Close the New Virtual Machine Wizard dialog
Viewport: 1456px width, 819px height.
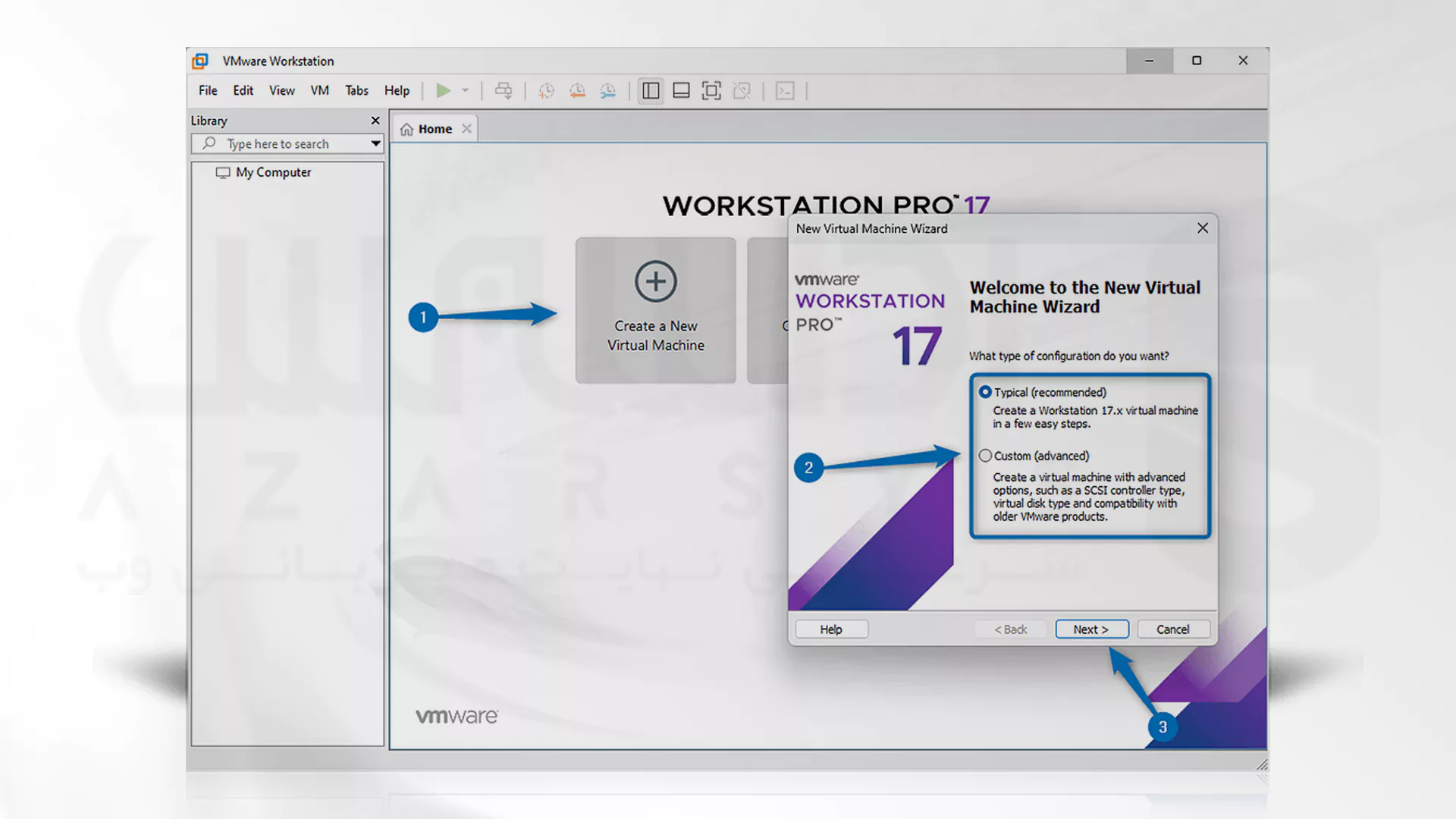1203,228
